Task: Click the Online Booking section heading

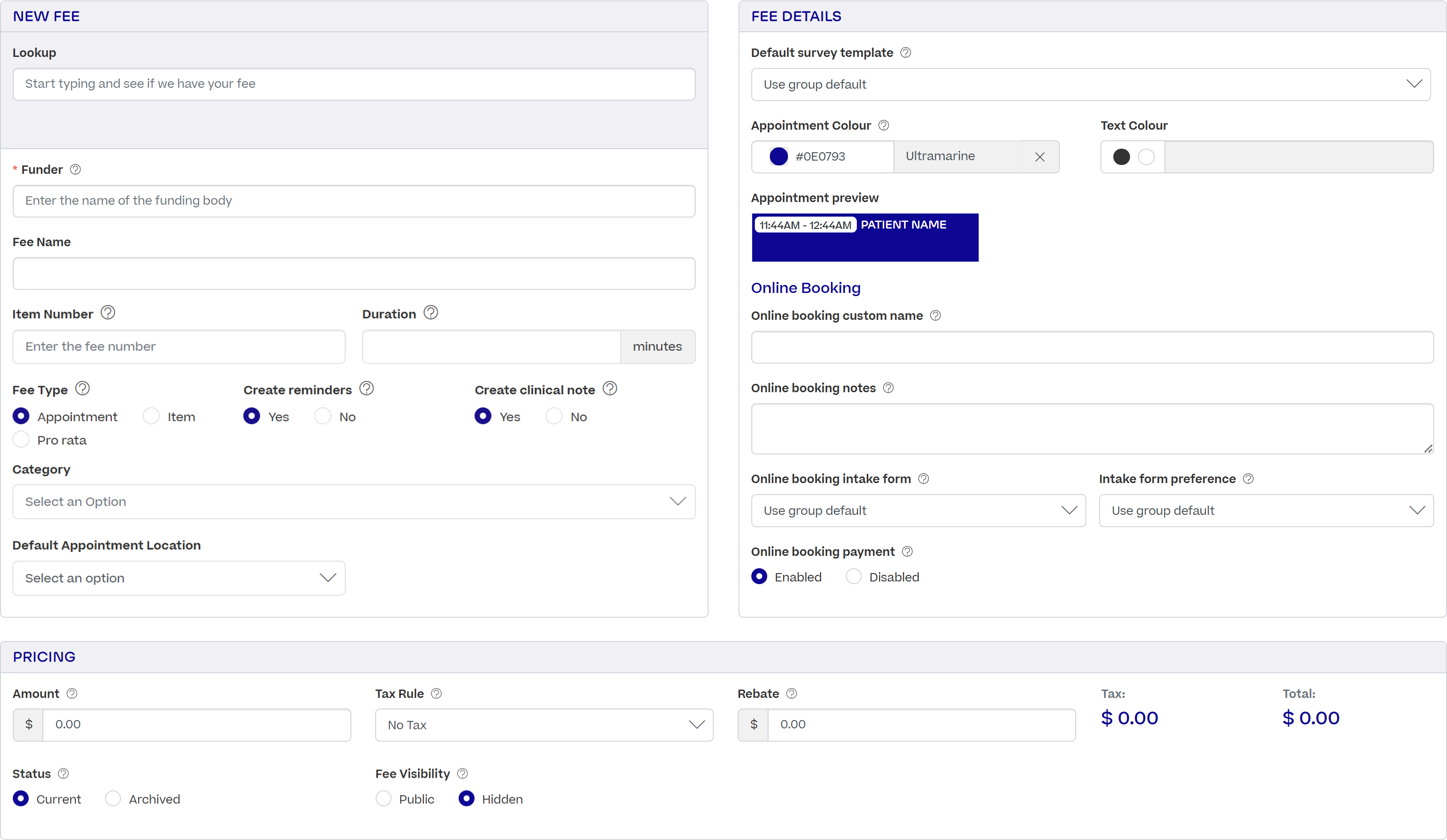Action: click(x=806, y=288)
